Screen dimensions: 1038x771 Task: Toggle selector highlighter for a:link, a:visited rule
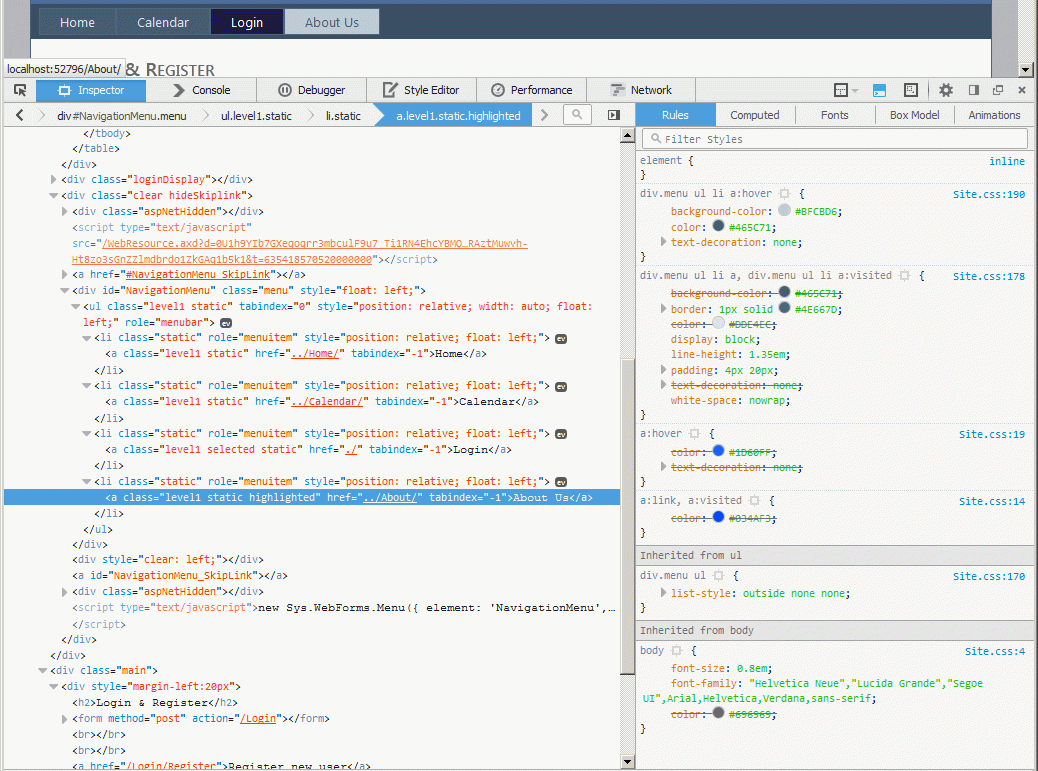tap(755, 501)
